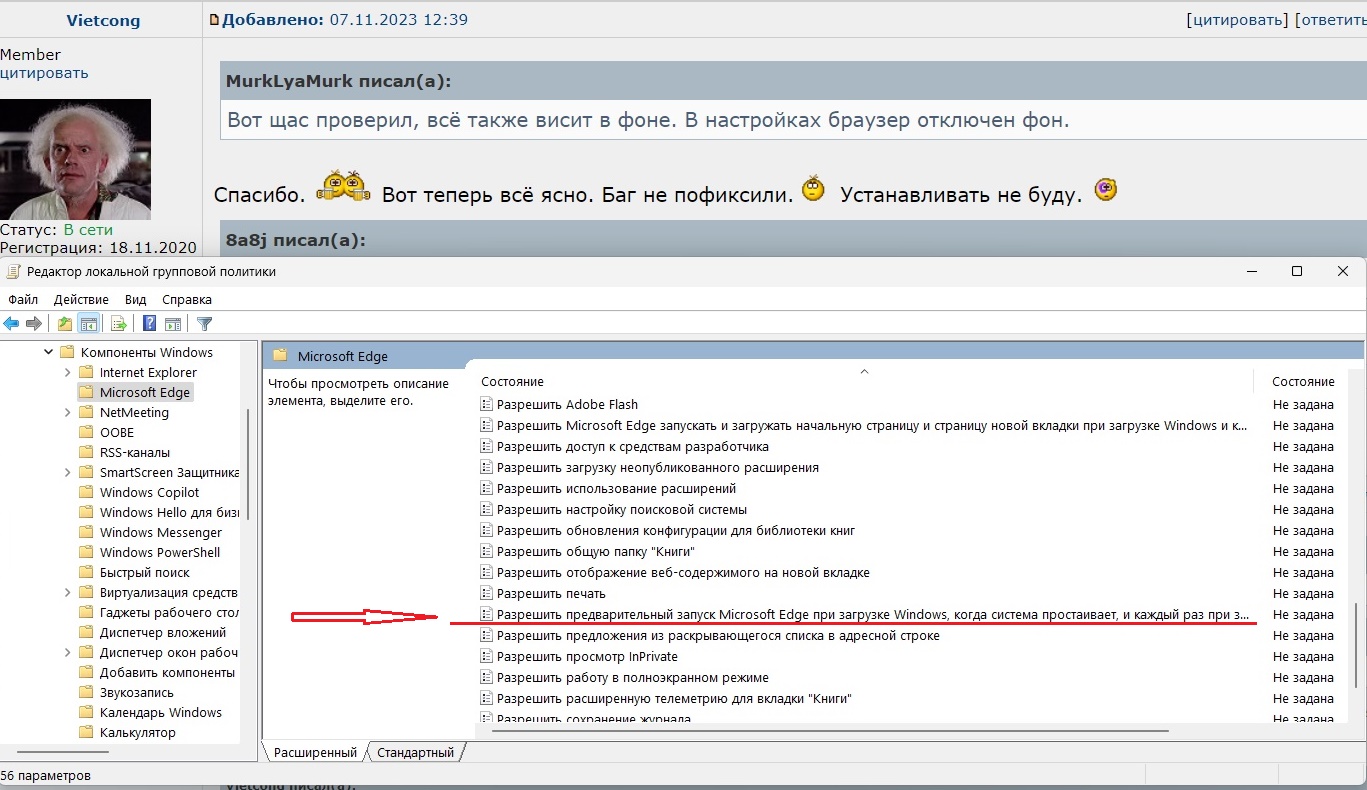Click the folder icon beside RSS-каналы
The image size is (1367, 790).
coord(86,452)
